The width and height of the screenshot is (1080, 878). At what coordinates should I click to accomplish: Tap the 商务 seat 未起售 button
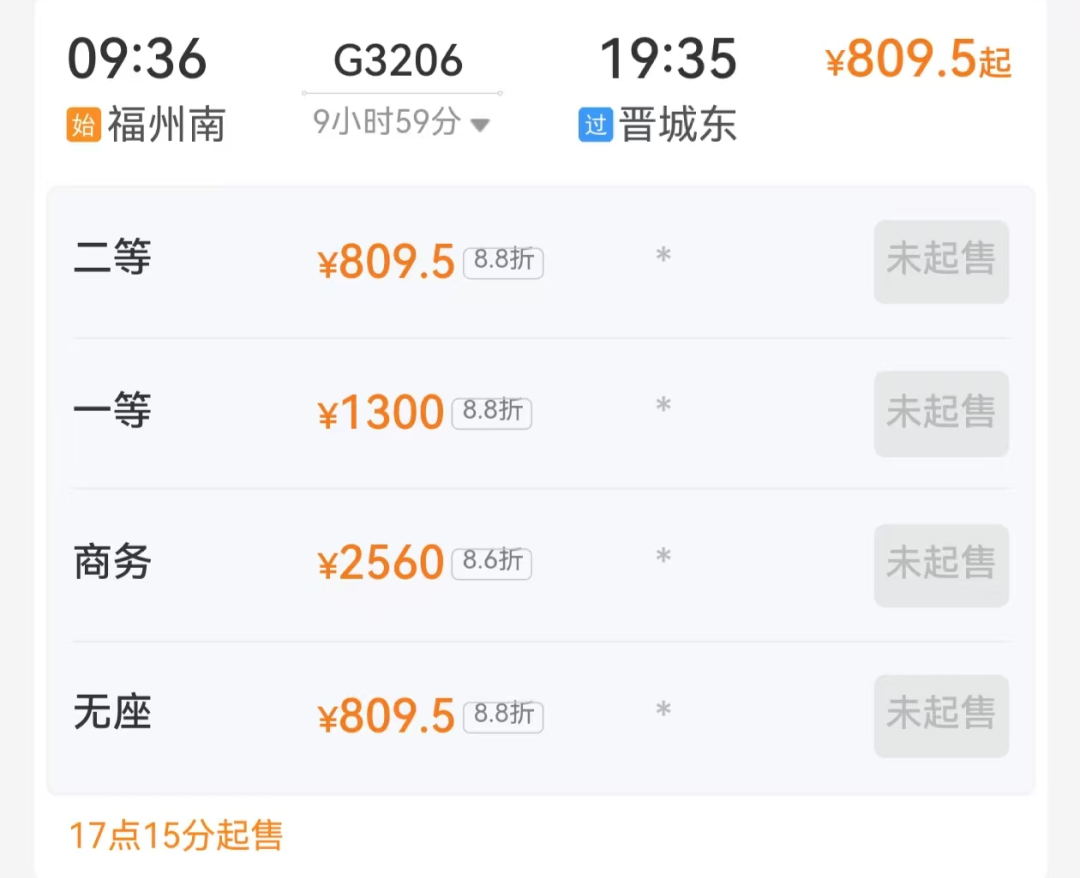coord(941,565)
